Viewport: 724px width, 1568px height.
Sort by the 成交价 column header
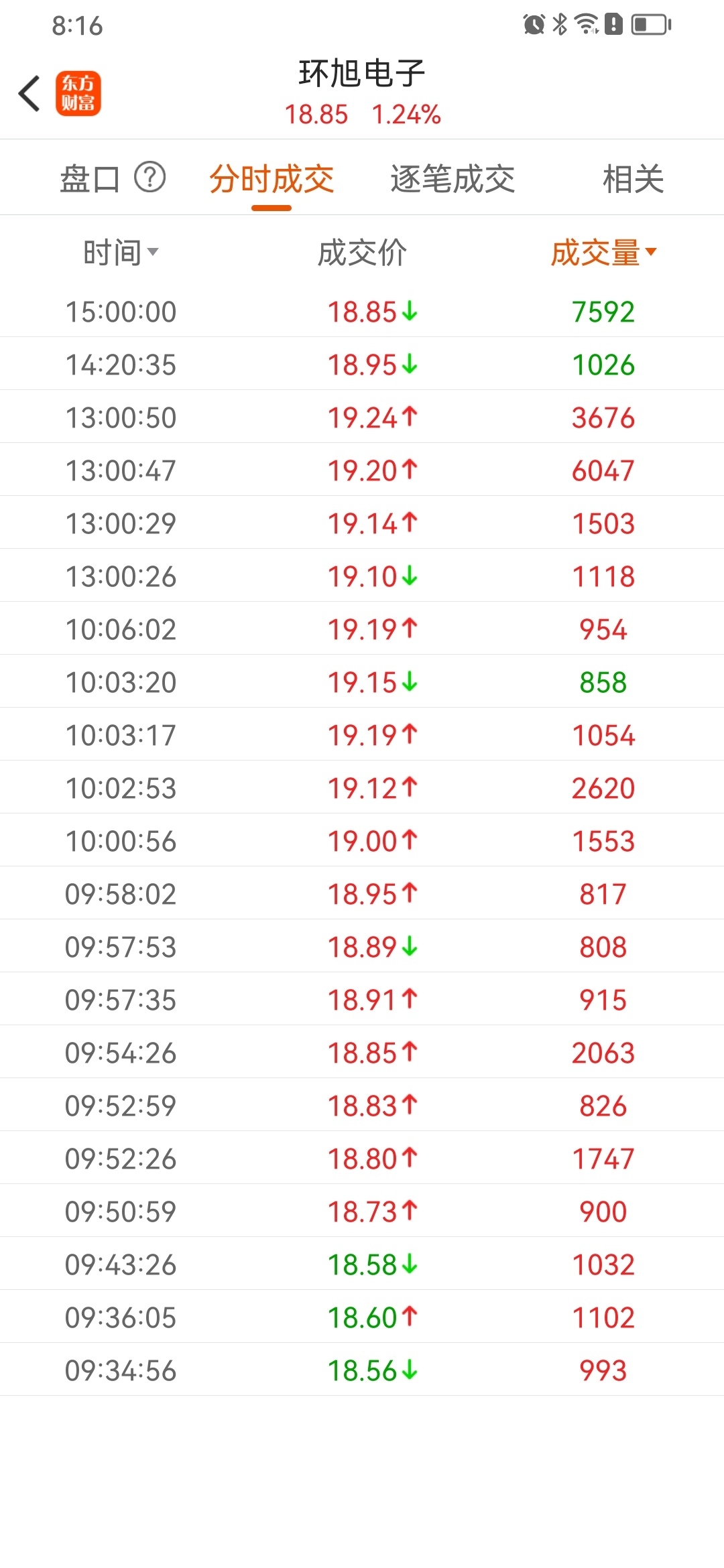[x=362, y=253]
